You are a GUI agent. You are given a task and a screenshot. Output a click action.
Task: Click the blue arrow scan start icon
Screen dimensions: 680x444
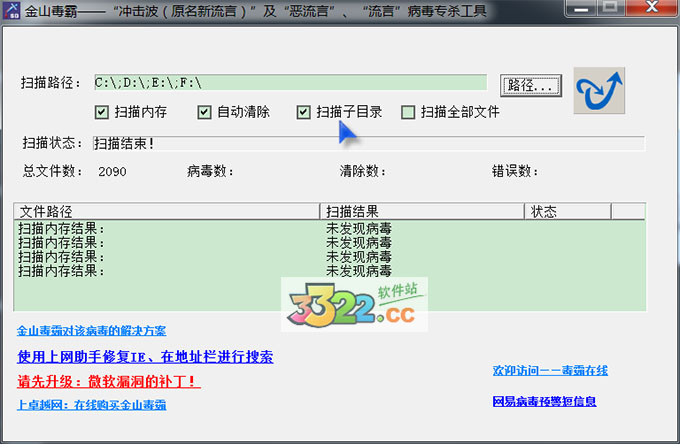pos(599,91)
